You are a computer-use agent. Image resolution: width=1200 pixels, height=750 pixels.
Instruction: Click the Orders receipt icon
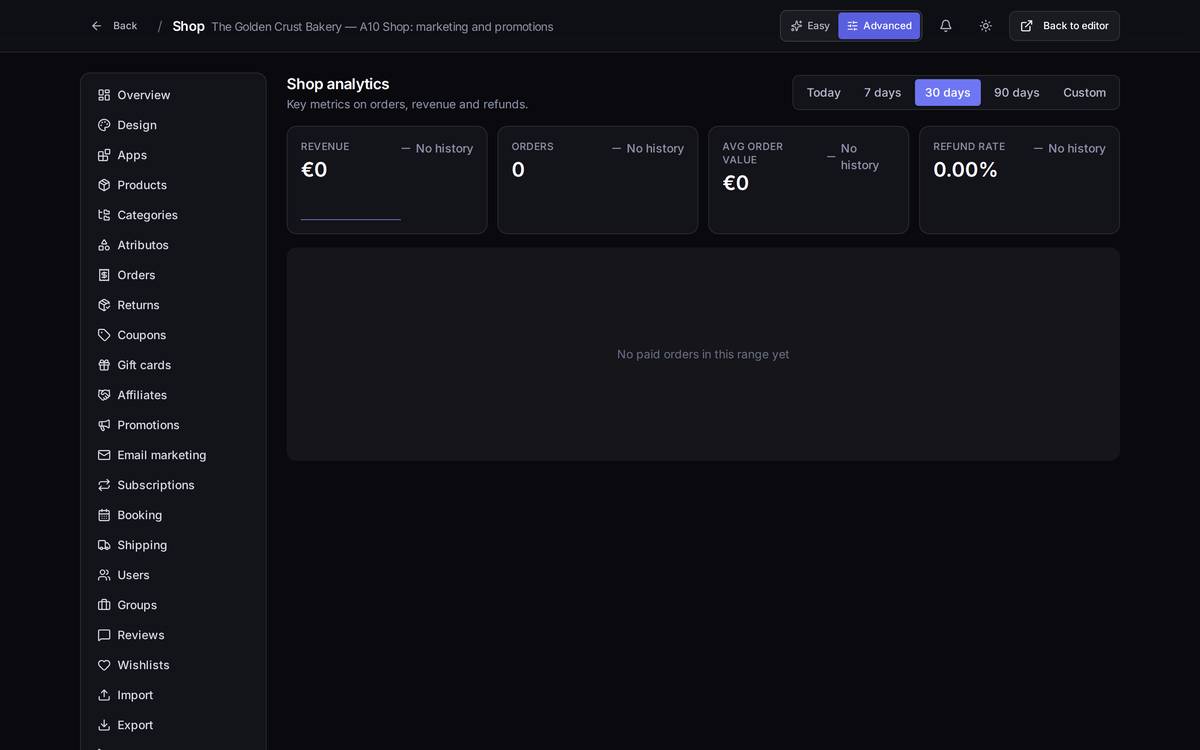(104, 275)
